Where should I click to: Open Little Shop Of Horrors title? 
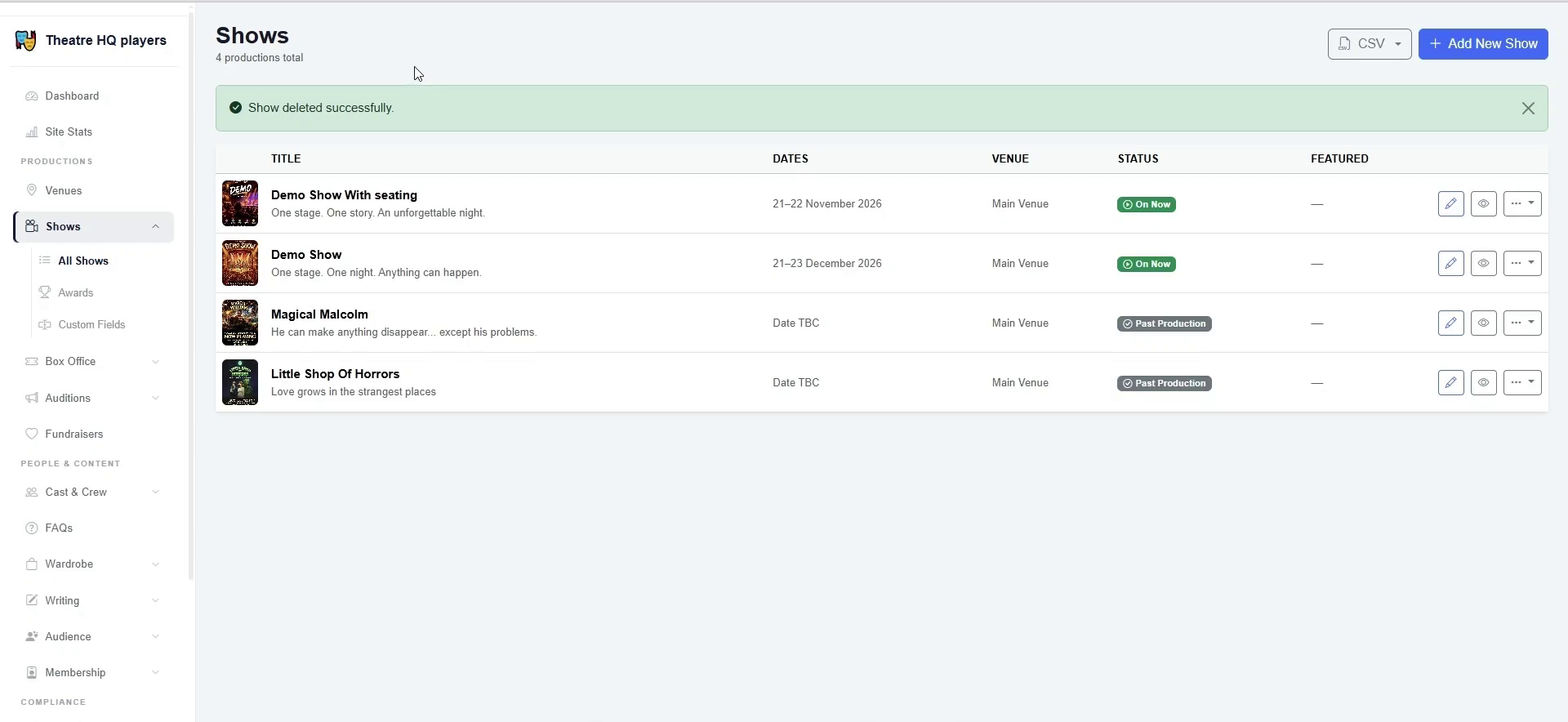tap(335, 374)
